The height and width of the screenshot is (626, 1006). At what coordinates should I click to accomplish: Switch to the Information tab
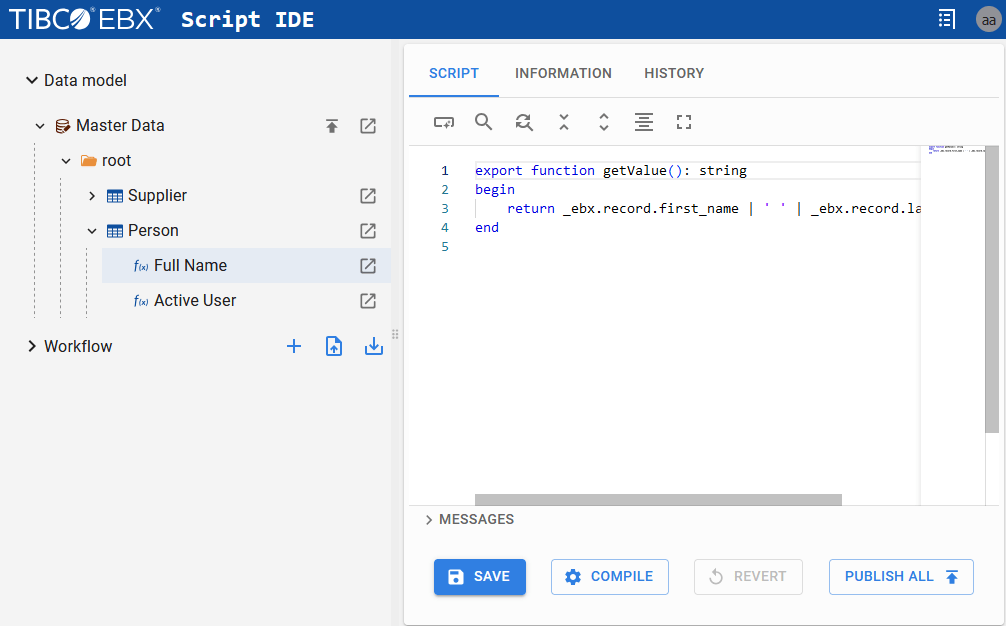(x=563, y=73)
